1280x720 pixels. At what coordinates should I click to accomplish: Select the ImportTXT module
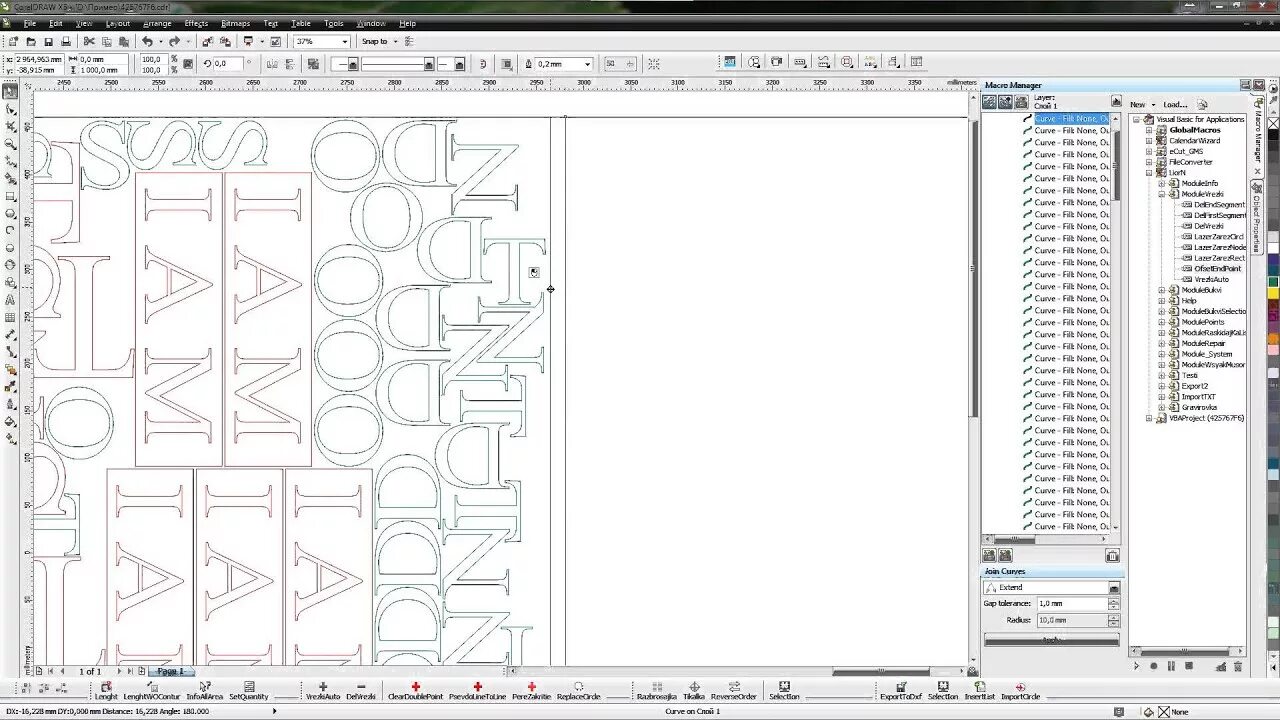point(1198,397)
